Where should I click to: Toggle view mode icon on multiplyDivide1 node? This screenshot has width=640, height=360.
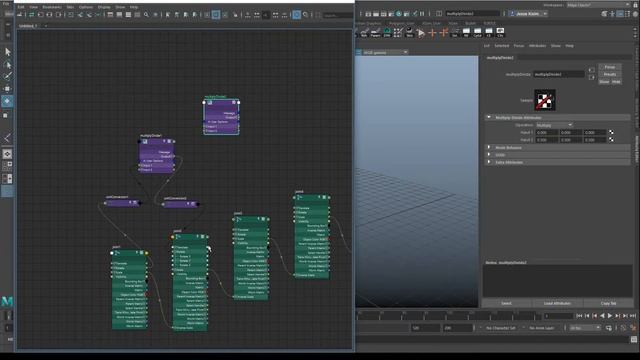(169, 141)
